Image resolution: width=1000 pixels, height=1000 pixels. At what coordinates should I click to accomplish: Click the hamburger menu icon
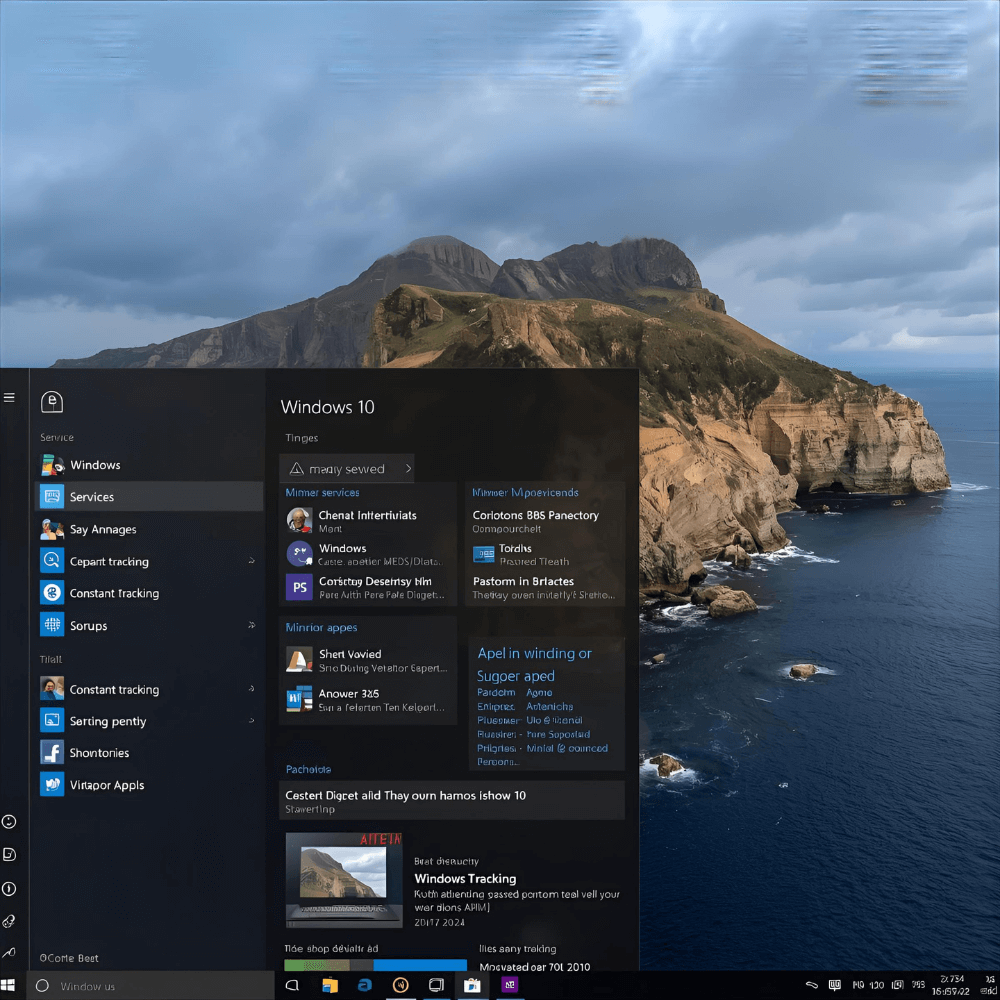[x=9, y=398]
